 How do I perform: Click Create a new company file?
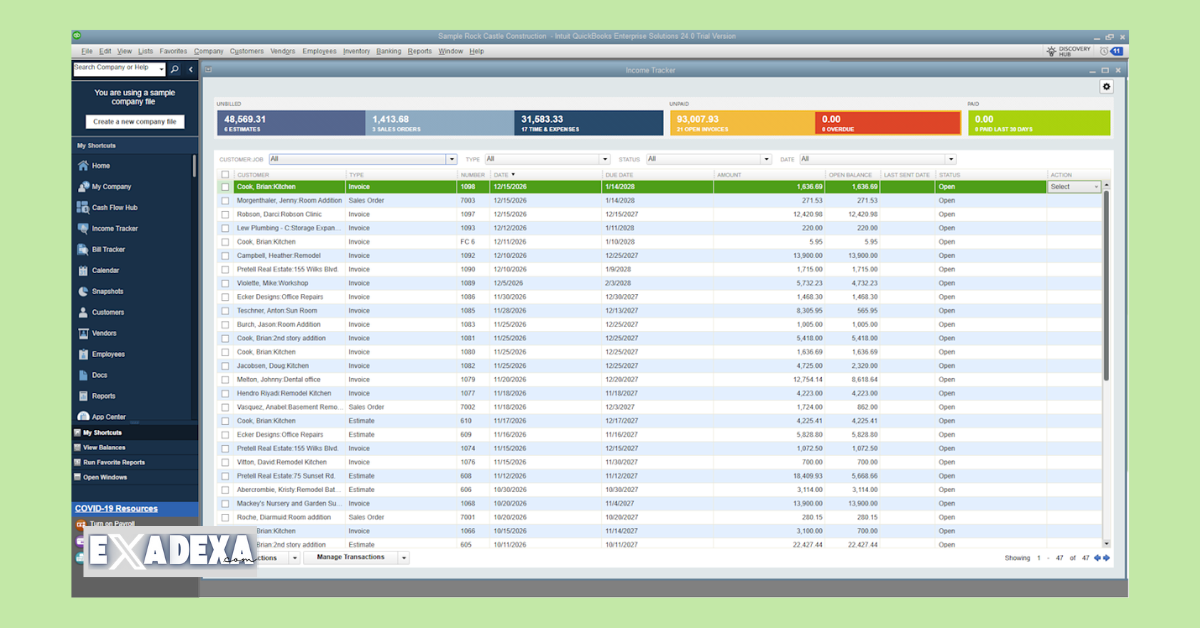[133, 120]
